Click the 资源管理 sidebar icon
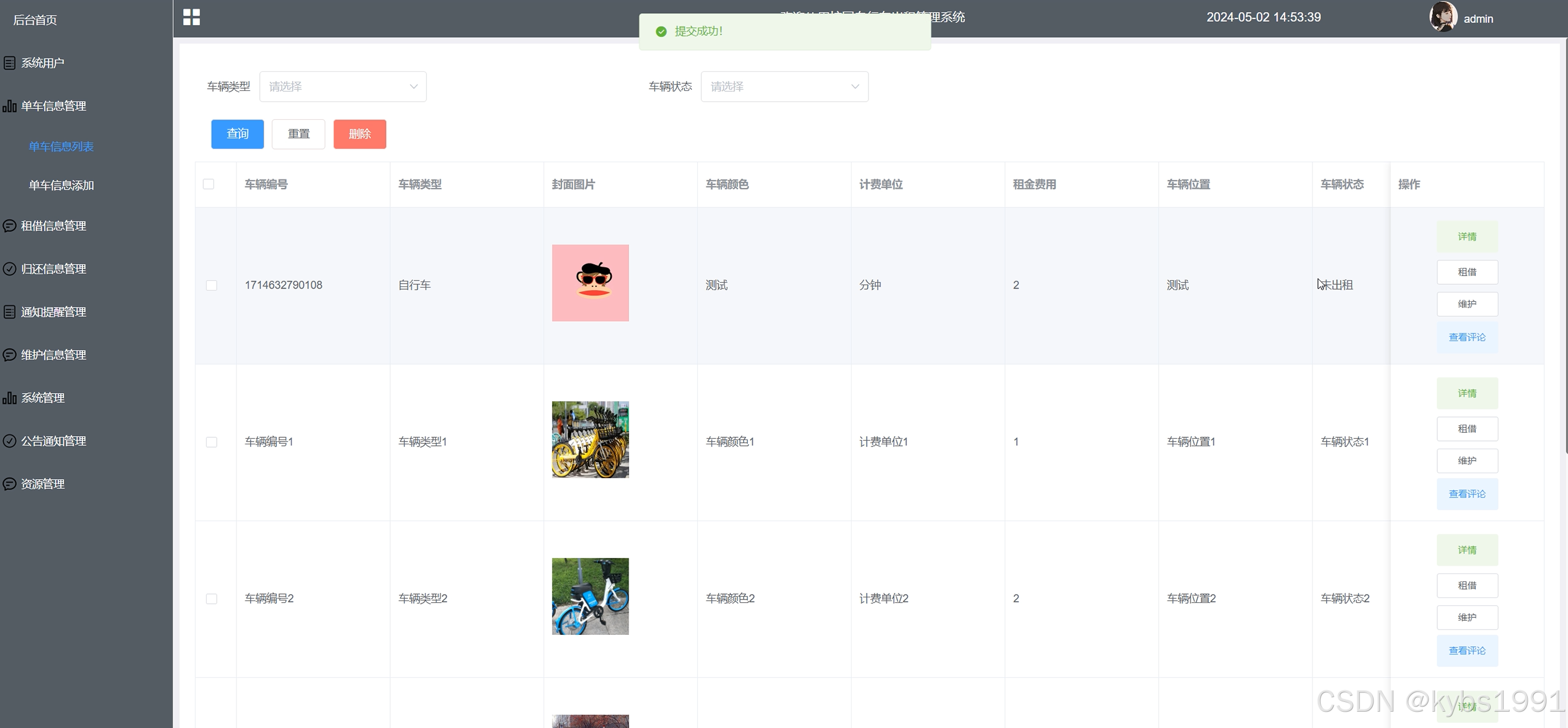This screenshot has height=728, width=1568. pos(9,484)
